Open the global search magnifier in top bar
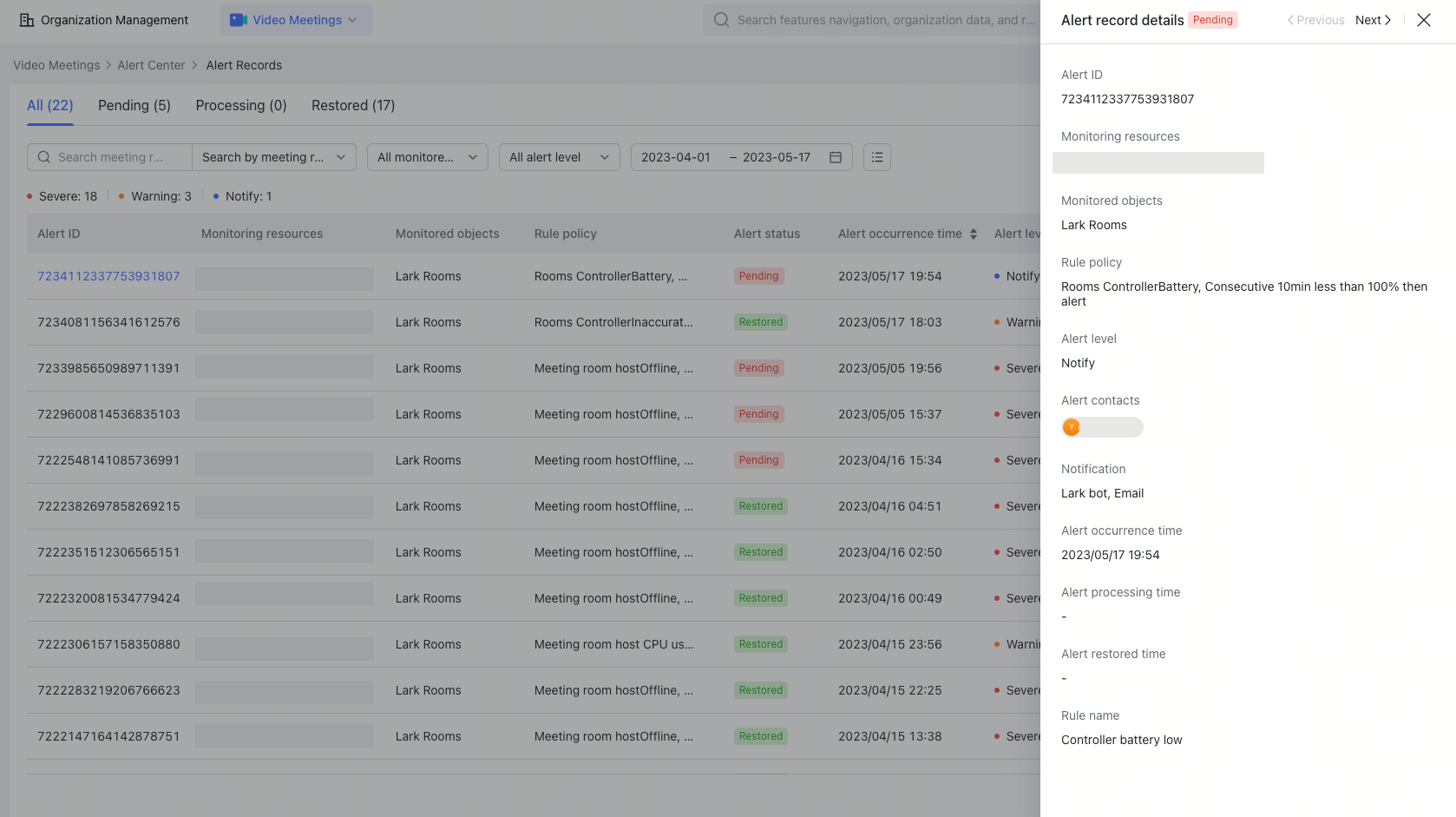This screenshot has height=817, width=1456. 720,19
